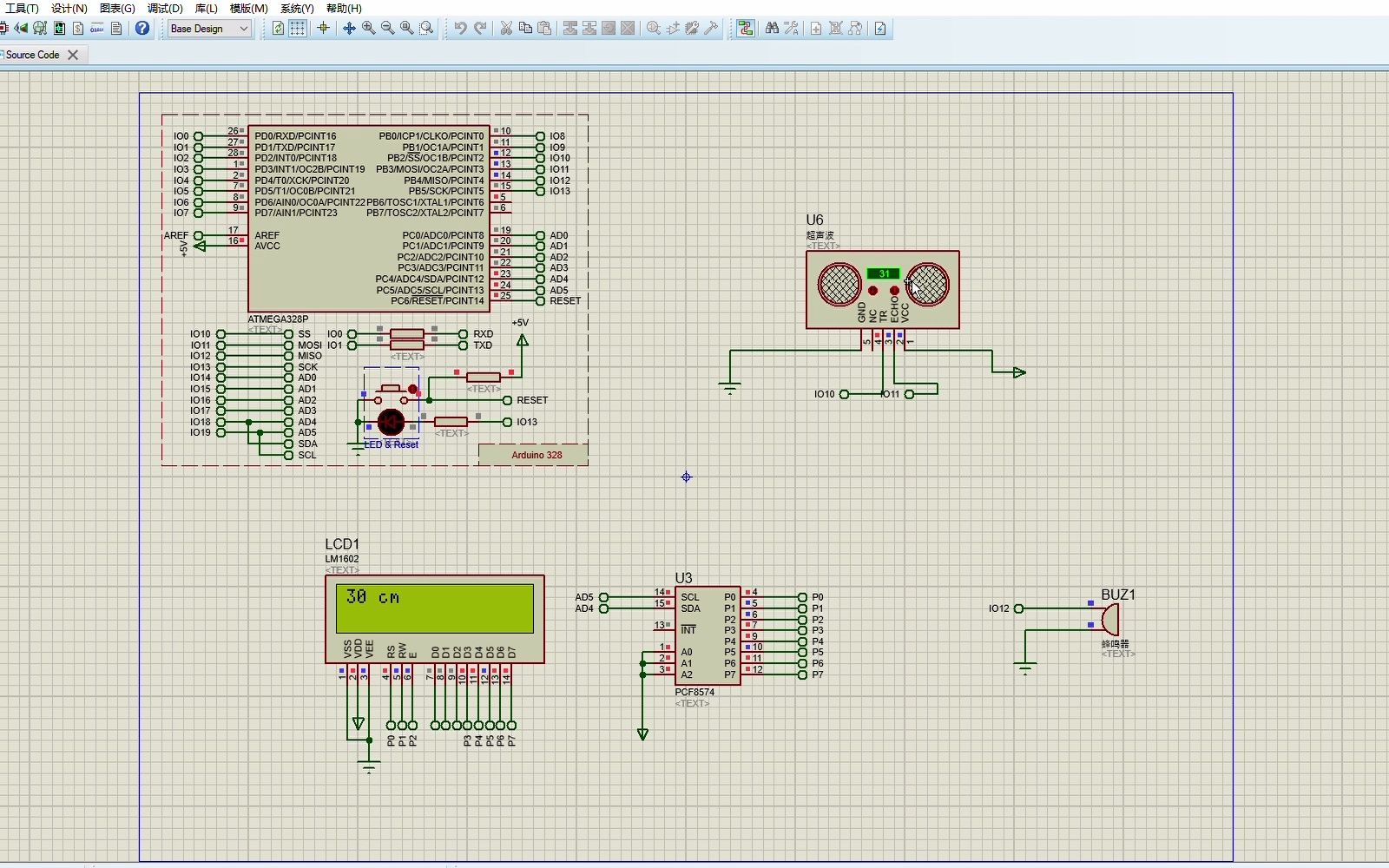
Task: Click the electrical rules check icon
Action: coord(880,29)
